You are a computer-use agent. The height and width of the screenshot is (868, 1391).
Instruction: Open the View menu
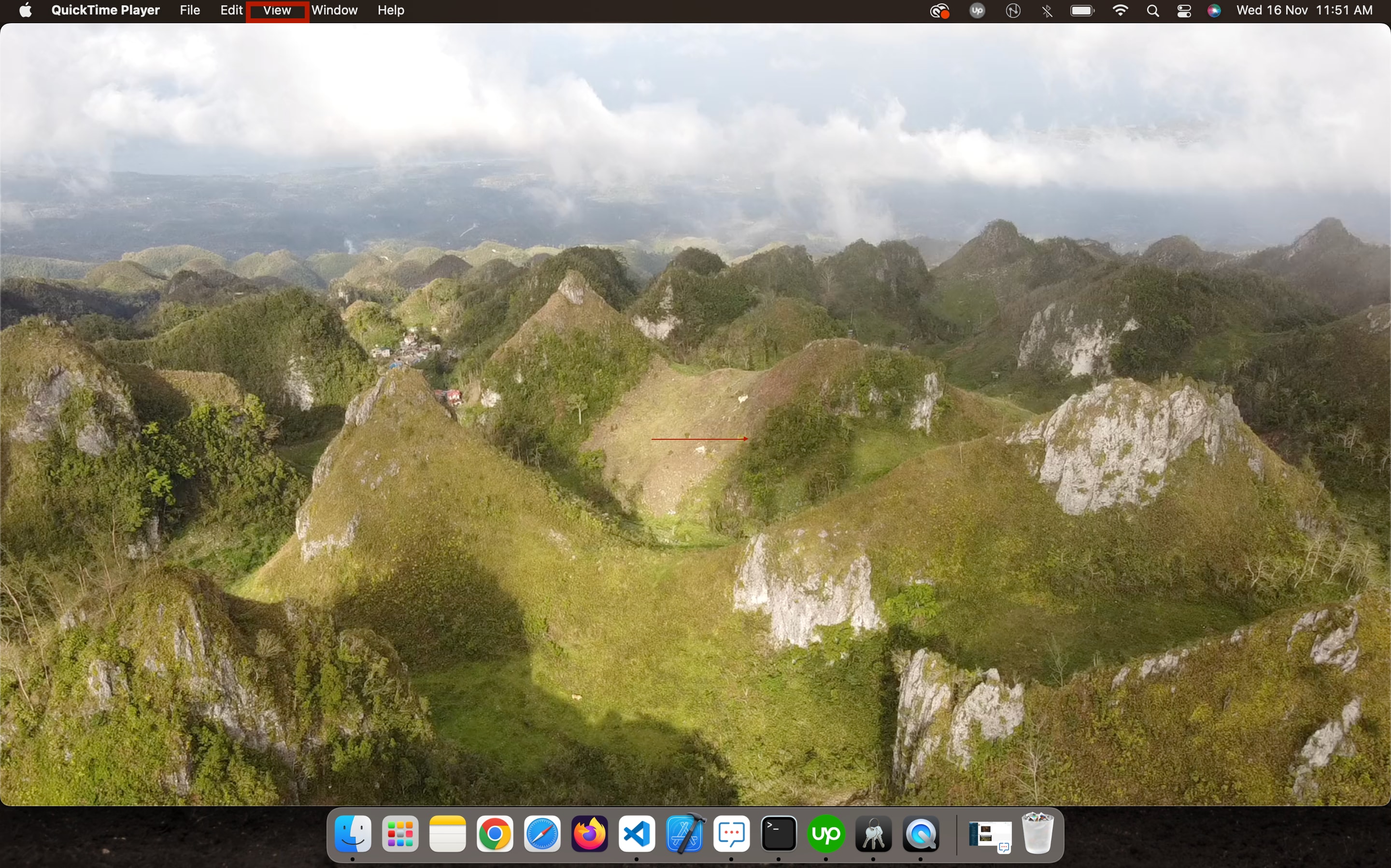tap(277, 10)
